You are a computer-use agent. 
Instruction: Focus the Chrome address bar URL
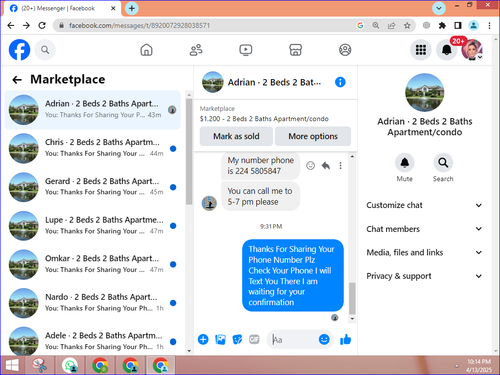tap(139, 25)
